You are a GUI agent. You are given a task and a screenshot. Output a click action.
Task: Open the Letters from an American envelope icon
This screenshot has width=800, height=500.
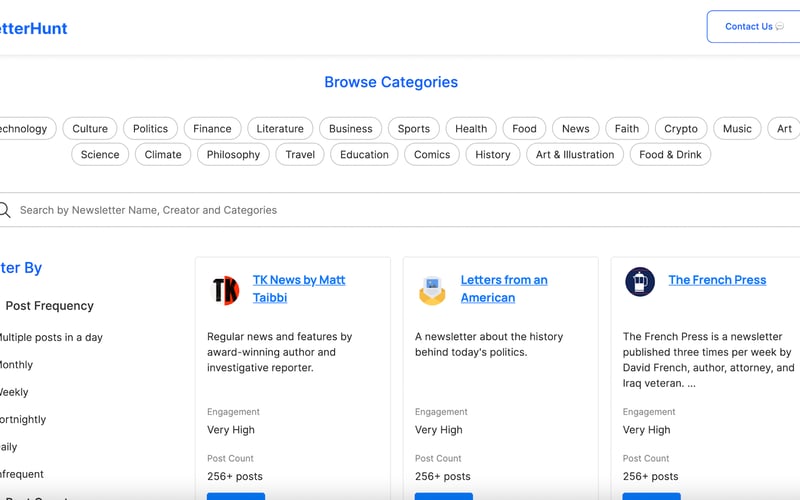(x=432, y=290)
